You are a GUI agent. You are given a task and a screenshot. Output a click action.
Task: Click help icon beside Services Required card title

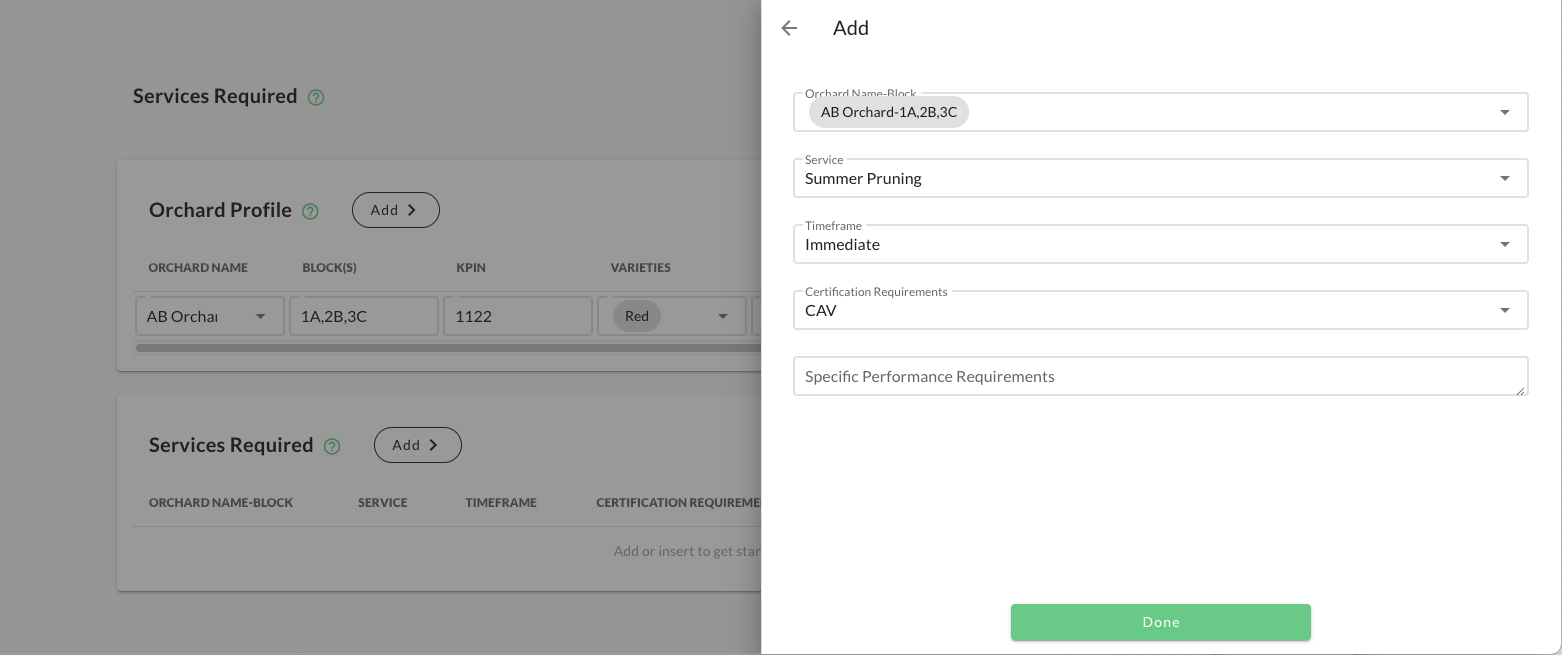[332, 446]
